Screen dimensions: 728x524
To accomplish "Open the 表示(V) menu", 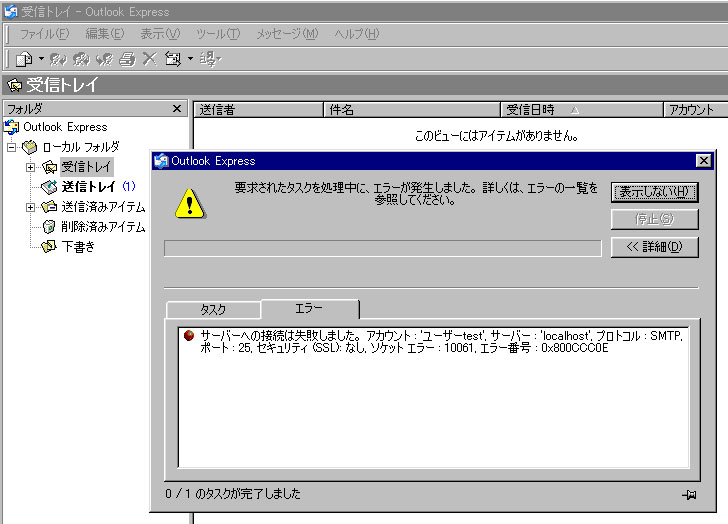I will pyautogui.click(x=160, y=33).
